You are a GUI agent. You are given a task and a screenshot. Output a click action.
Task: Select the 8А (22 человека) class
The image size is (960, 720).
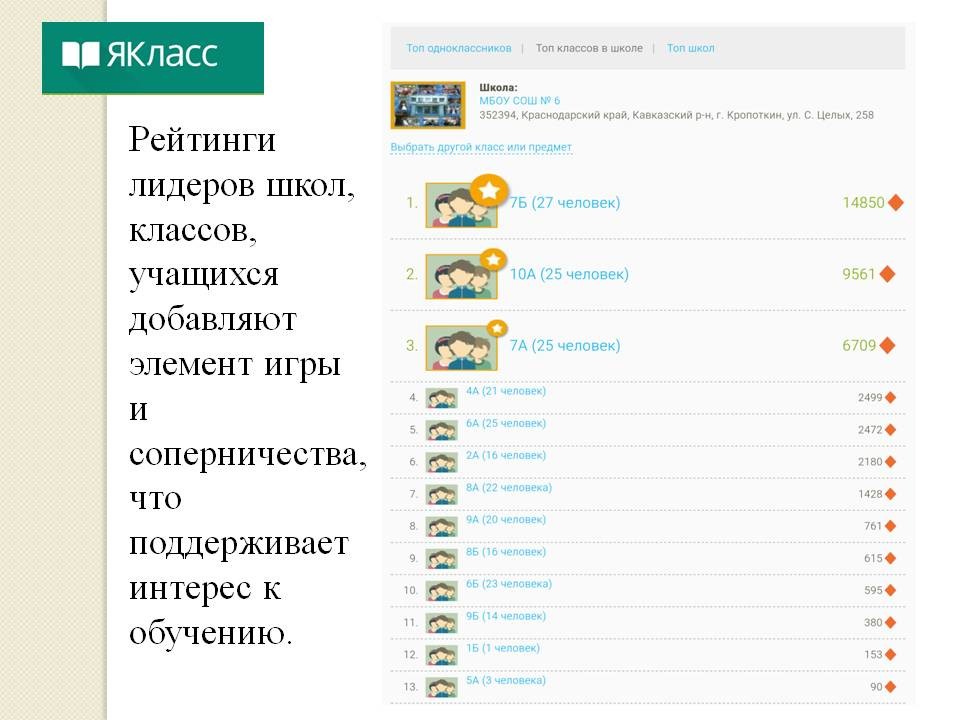coord(508,488)
